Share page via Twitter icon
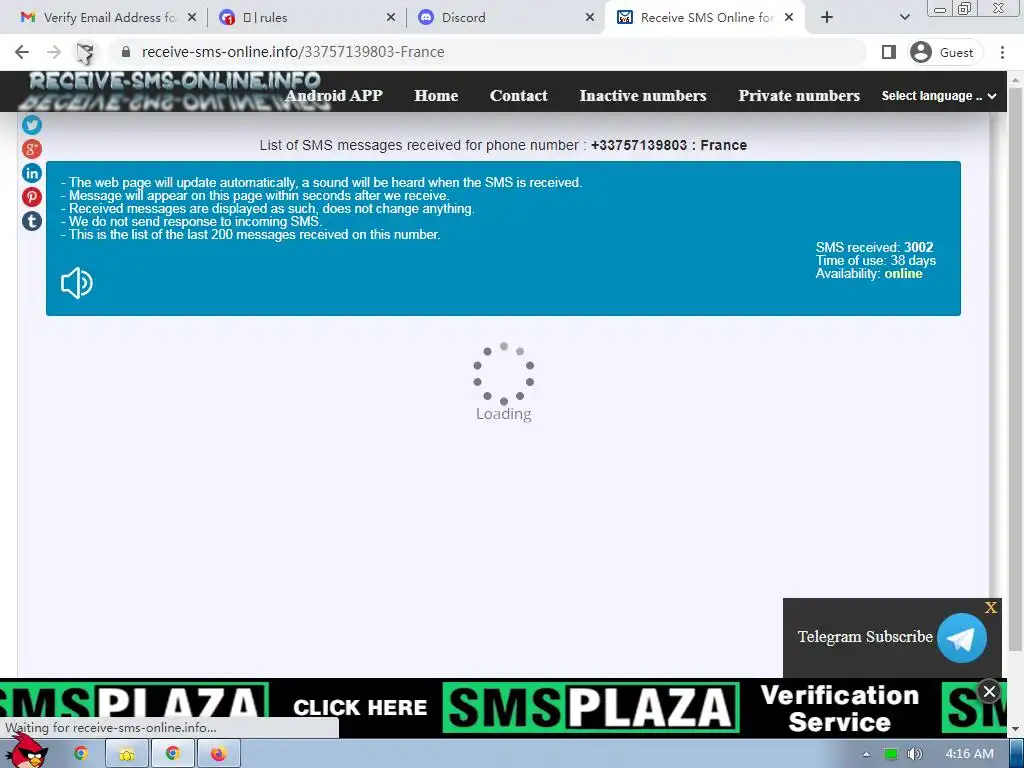This screenshot has width=1024, height=768. click(31, 125)
